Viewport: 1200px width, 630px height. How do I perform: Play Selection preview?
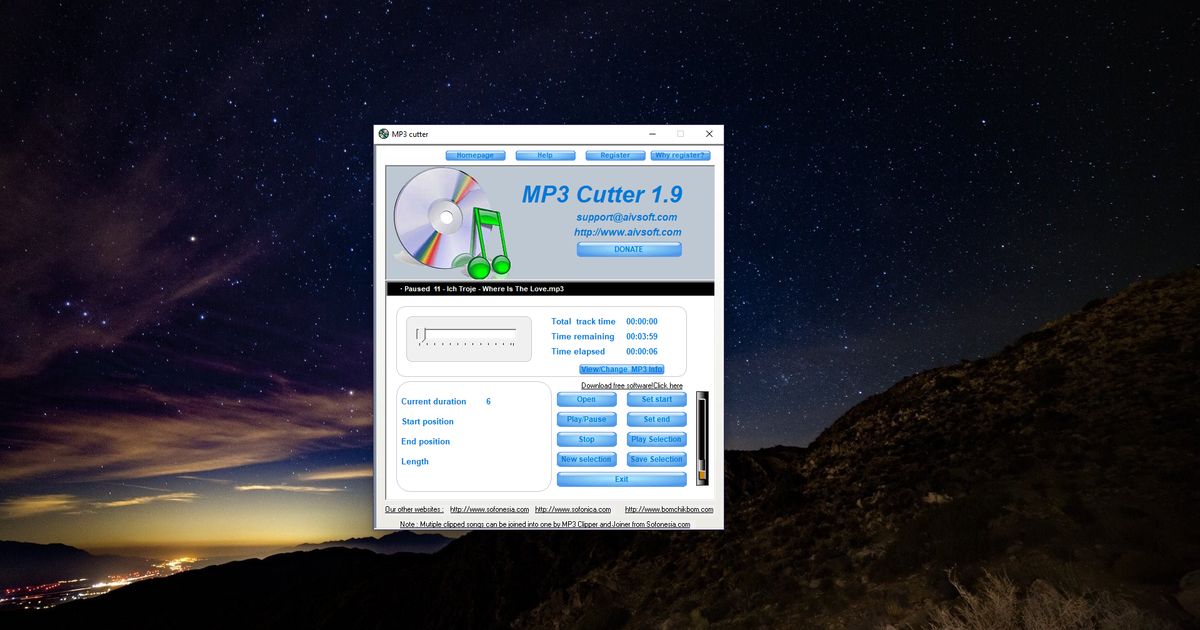pos(656,440)
